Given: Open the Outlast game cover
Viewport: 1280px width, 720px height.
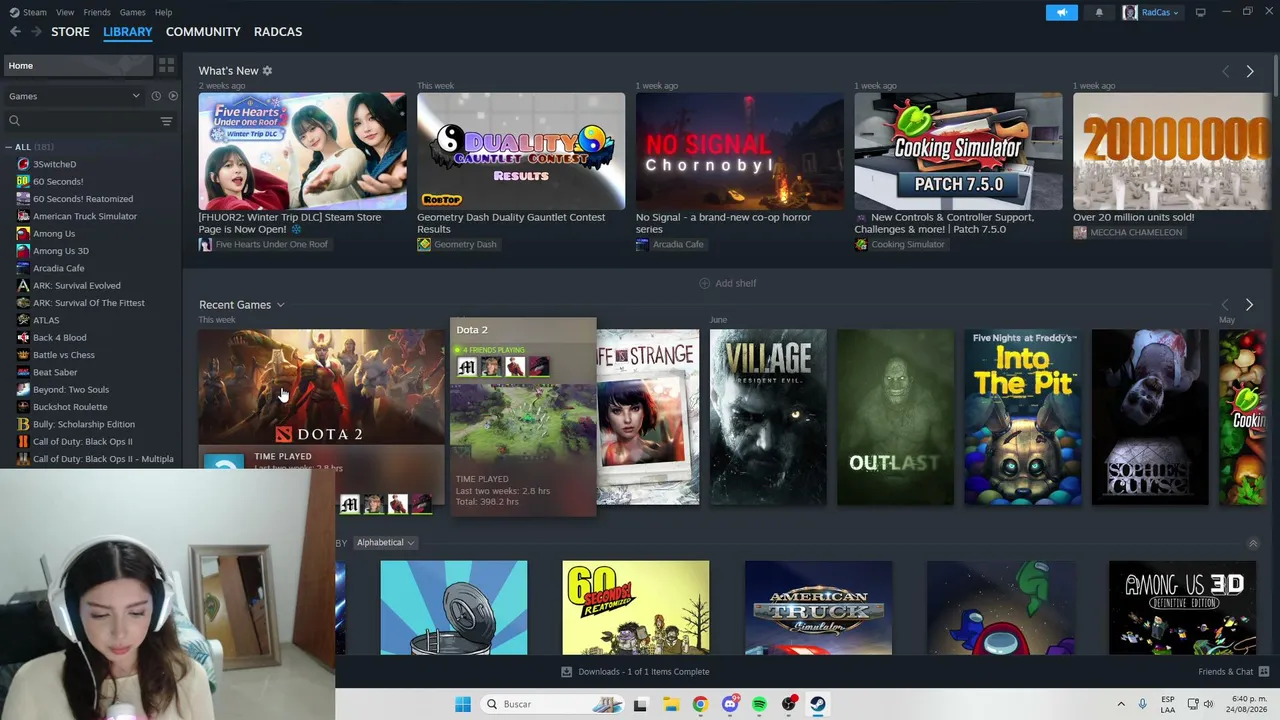Looking at the screenshot, I should point(895,417).
